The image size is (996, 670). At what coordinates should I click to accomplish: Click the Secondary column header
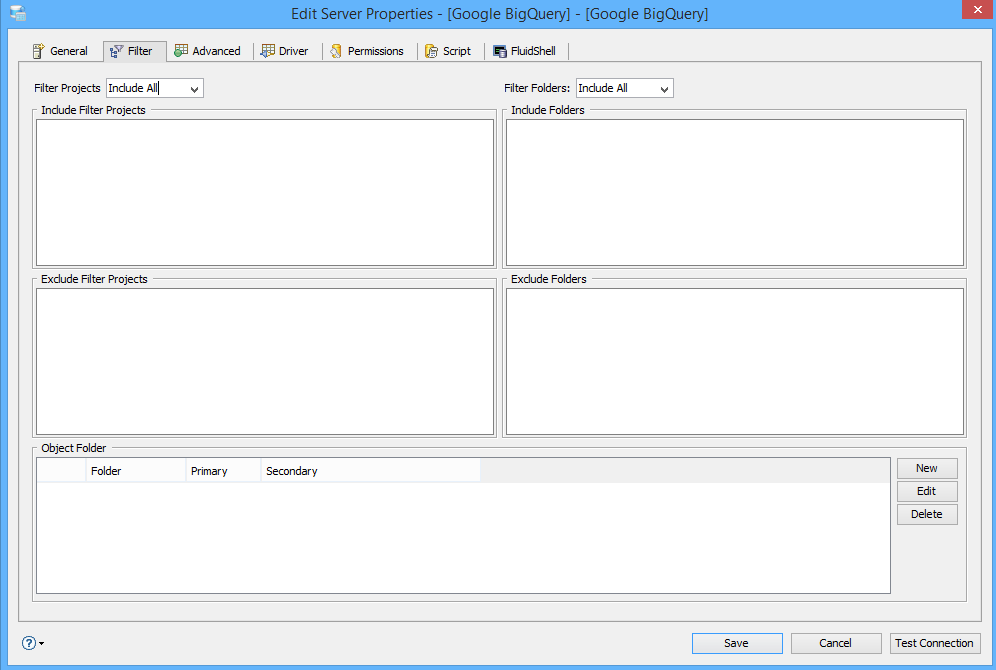click(370, 471)
